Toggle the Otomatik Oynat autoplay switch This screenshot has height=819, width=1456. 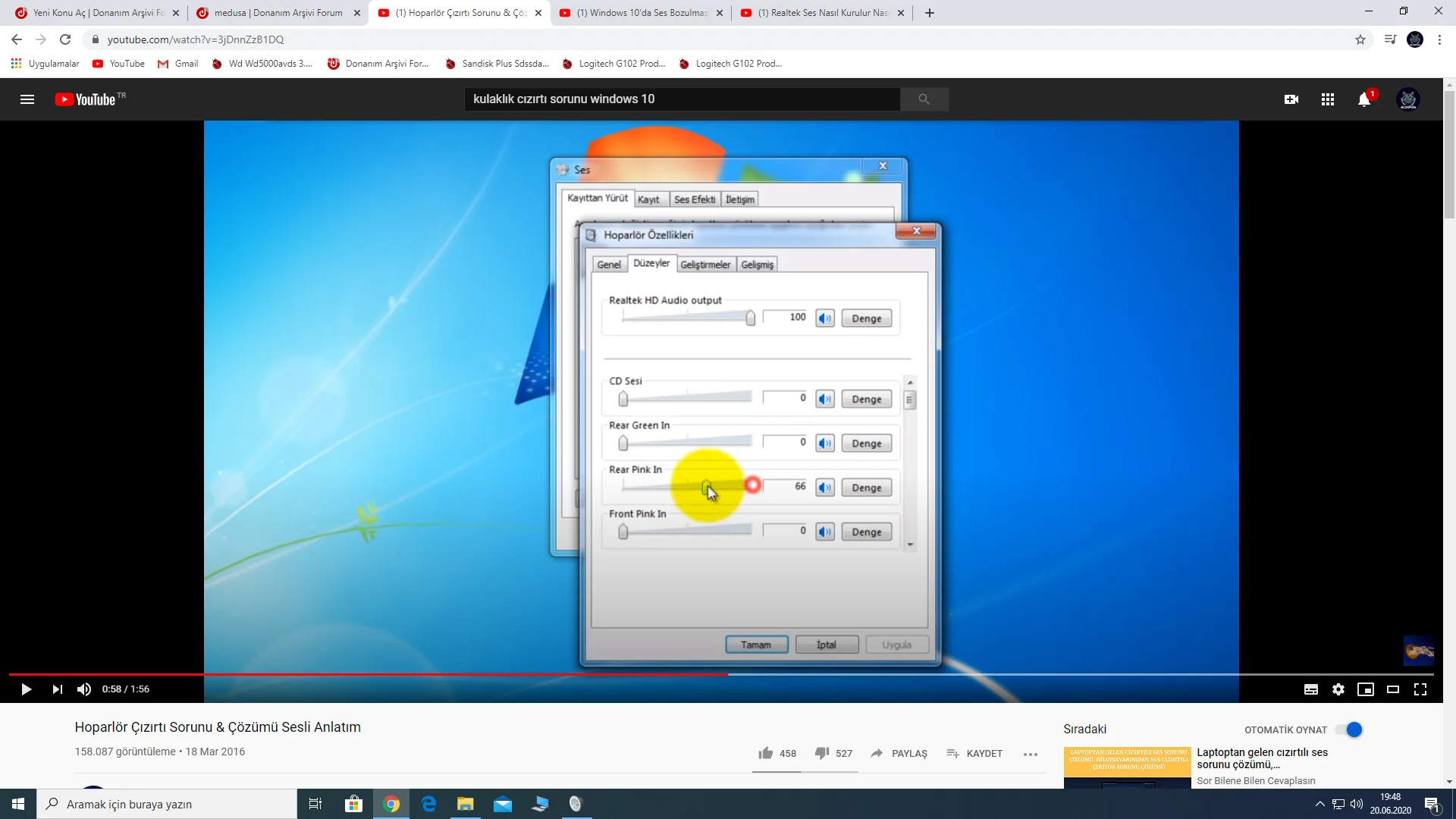[1349, 730]
